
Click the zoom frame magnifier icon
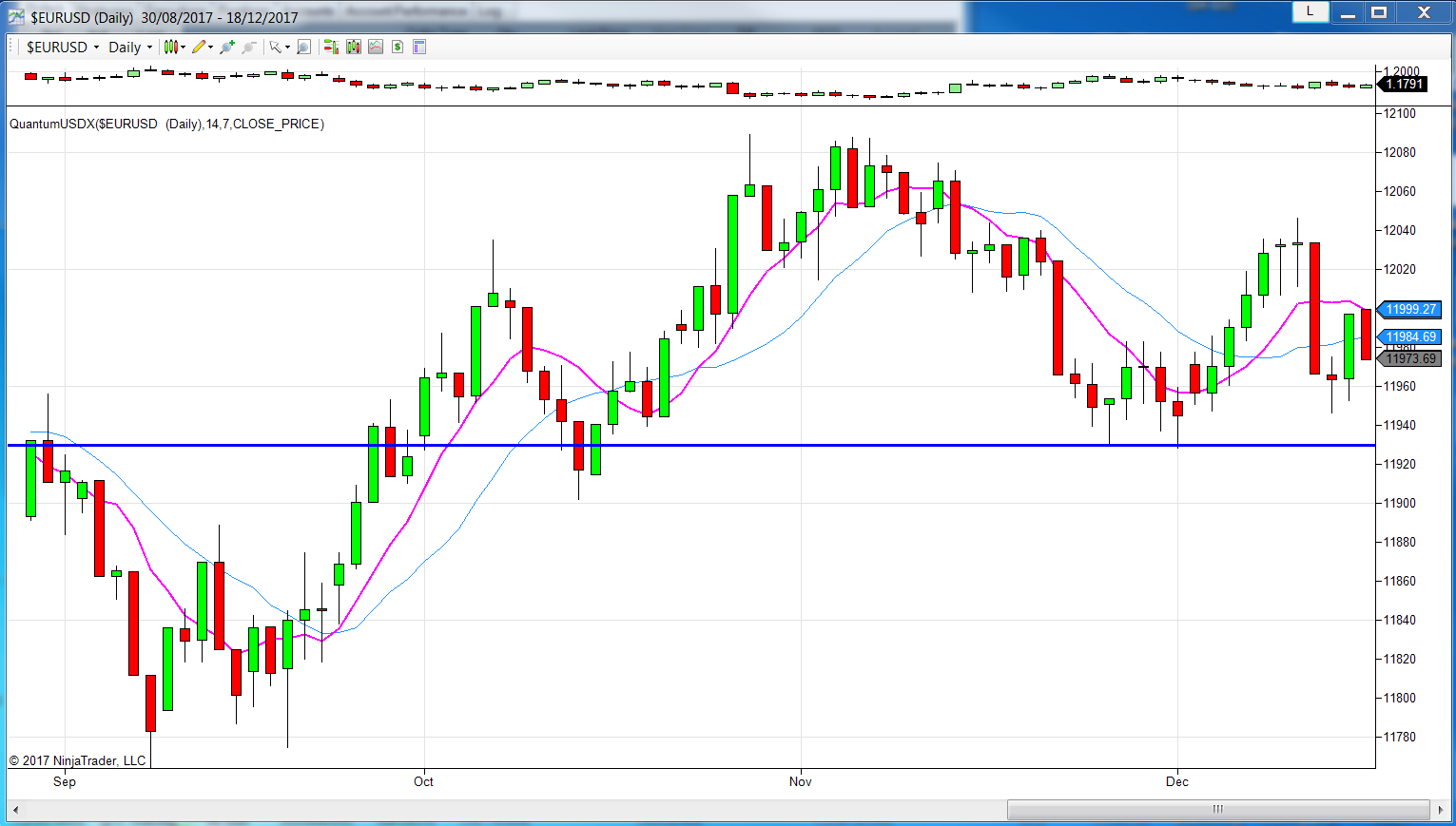(303, 47)
